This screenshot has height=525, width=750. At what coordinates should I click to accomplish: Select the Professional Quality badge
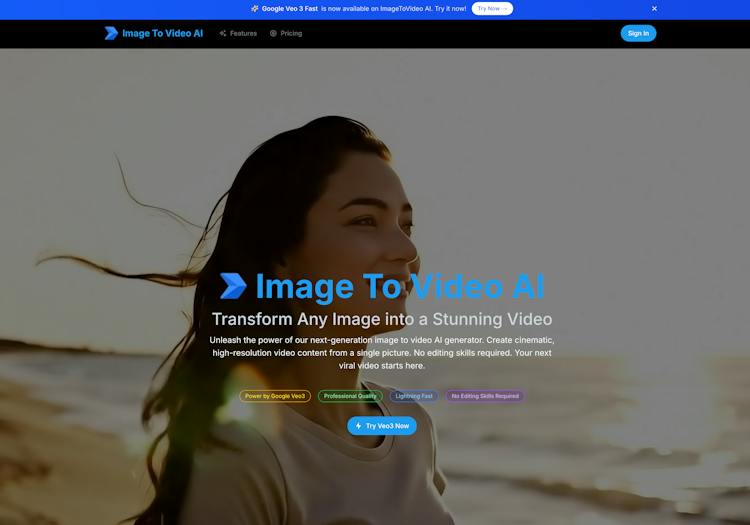tap(350, 396)
